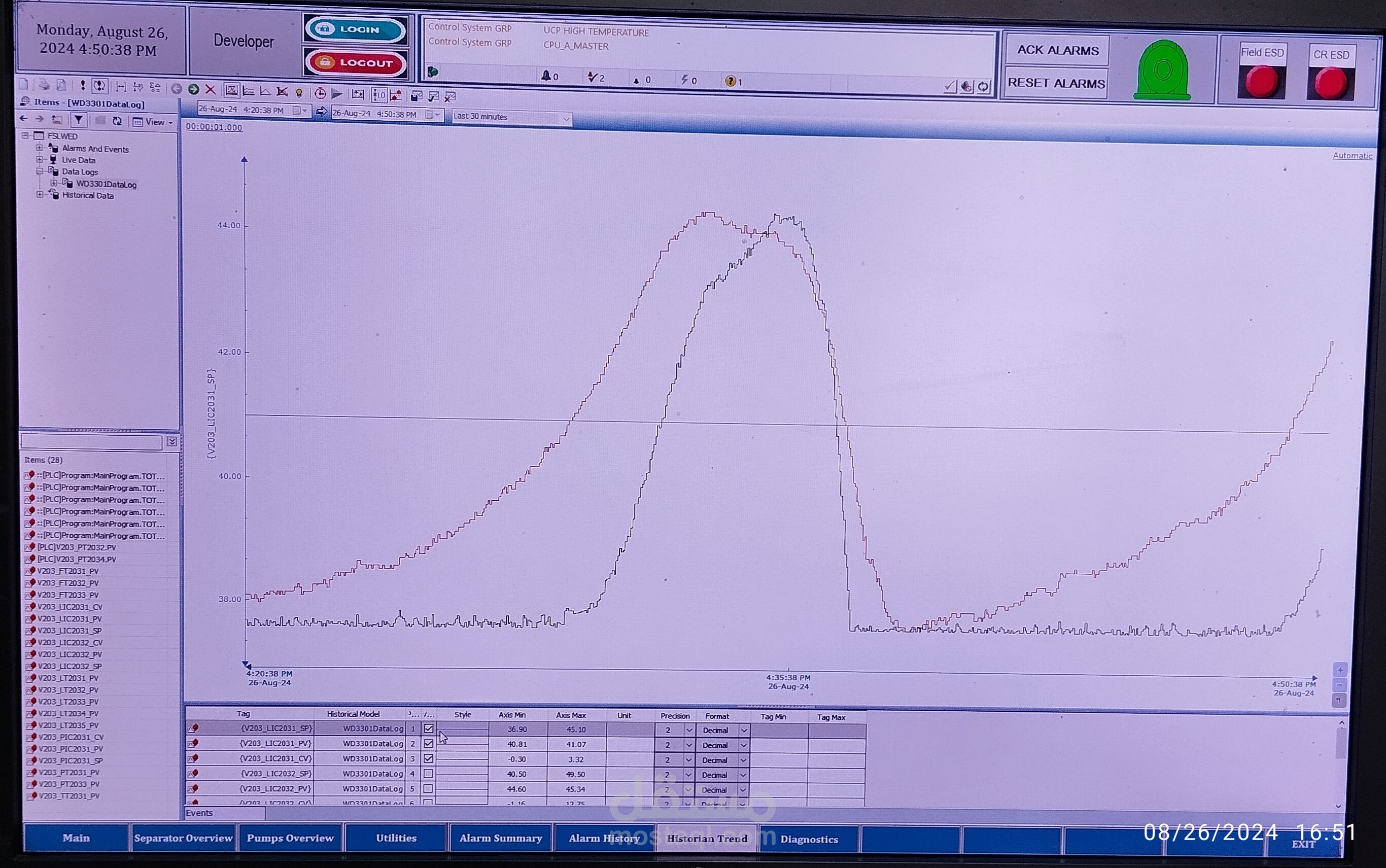Viewport: 1386px width, 868px height.
Task: Click the print icon in trend toolbar
Action: (x=44, y=86)
